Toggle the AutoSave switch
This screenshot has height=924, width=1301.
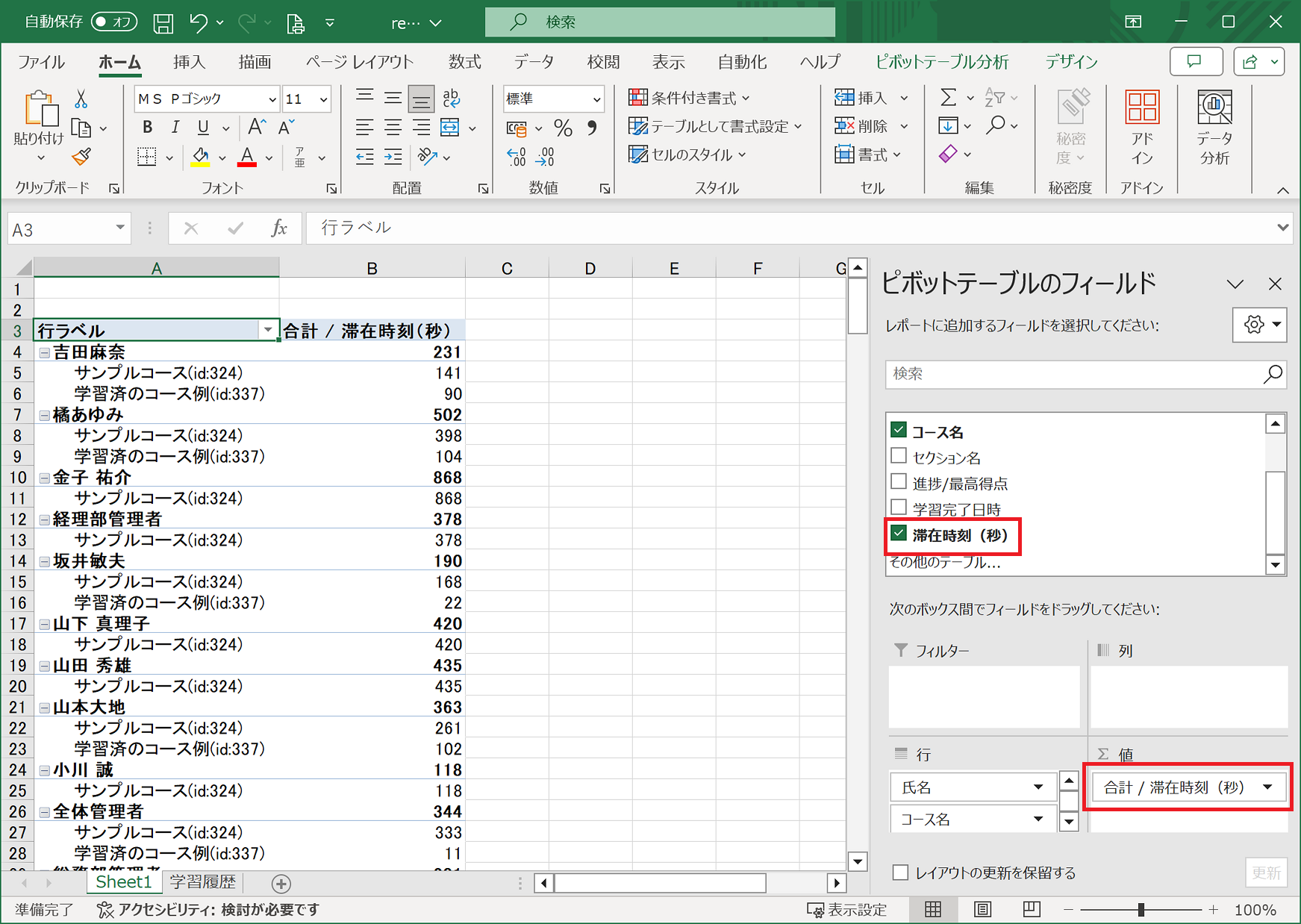(x=114, y=22)
